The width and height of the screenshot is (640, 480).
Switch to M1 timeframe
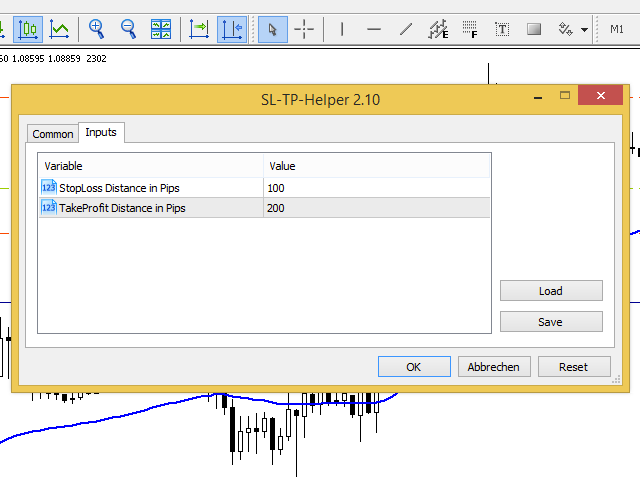click(x=617, y=29)
